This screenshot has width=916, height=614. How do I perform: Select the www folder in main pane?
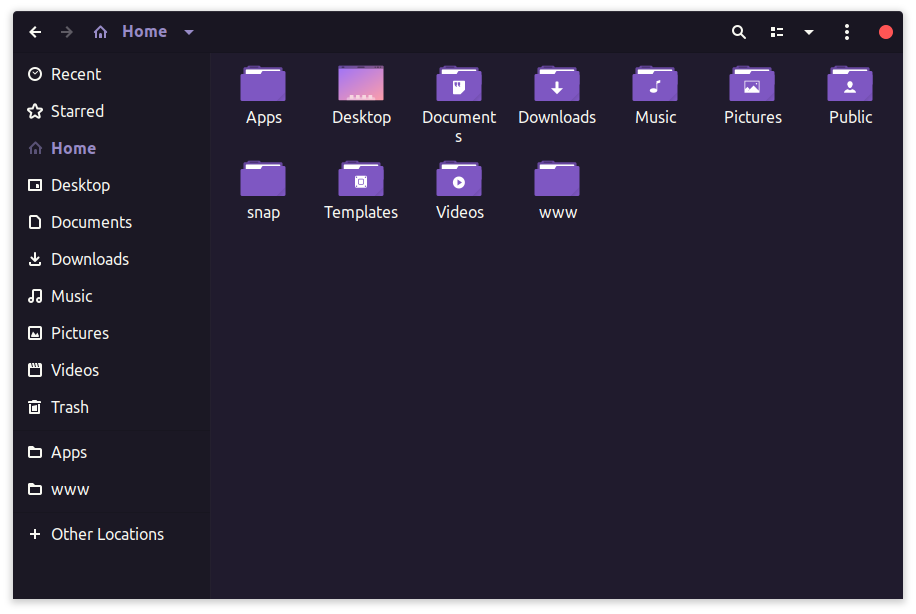(x=557, y=179)
